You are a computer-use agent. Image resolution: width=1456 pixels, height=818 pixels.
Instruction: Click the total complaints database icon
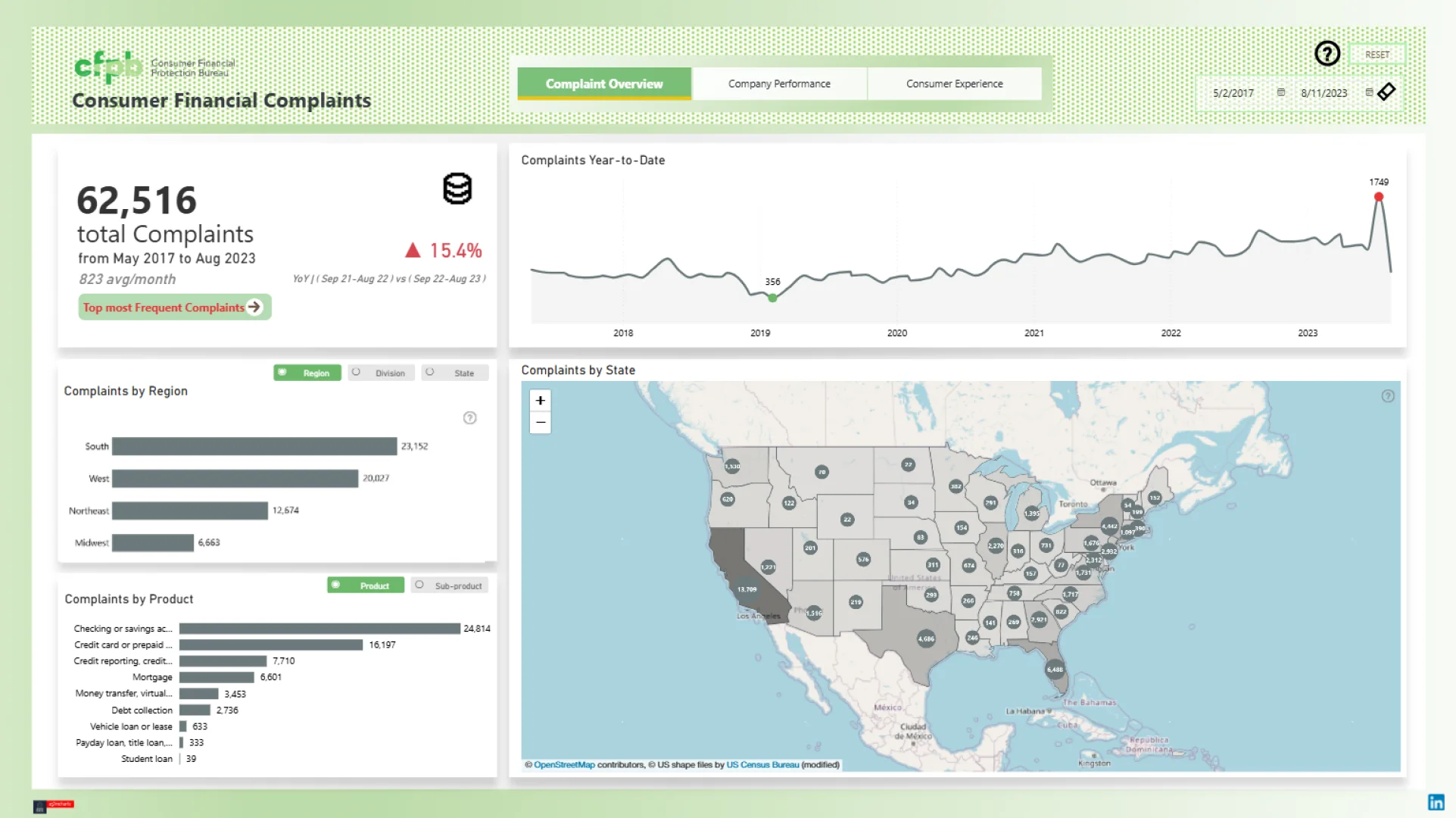point(457,189)
